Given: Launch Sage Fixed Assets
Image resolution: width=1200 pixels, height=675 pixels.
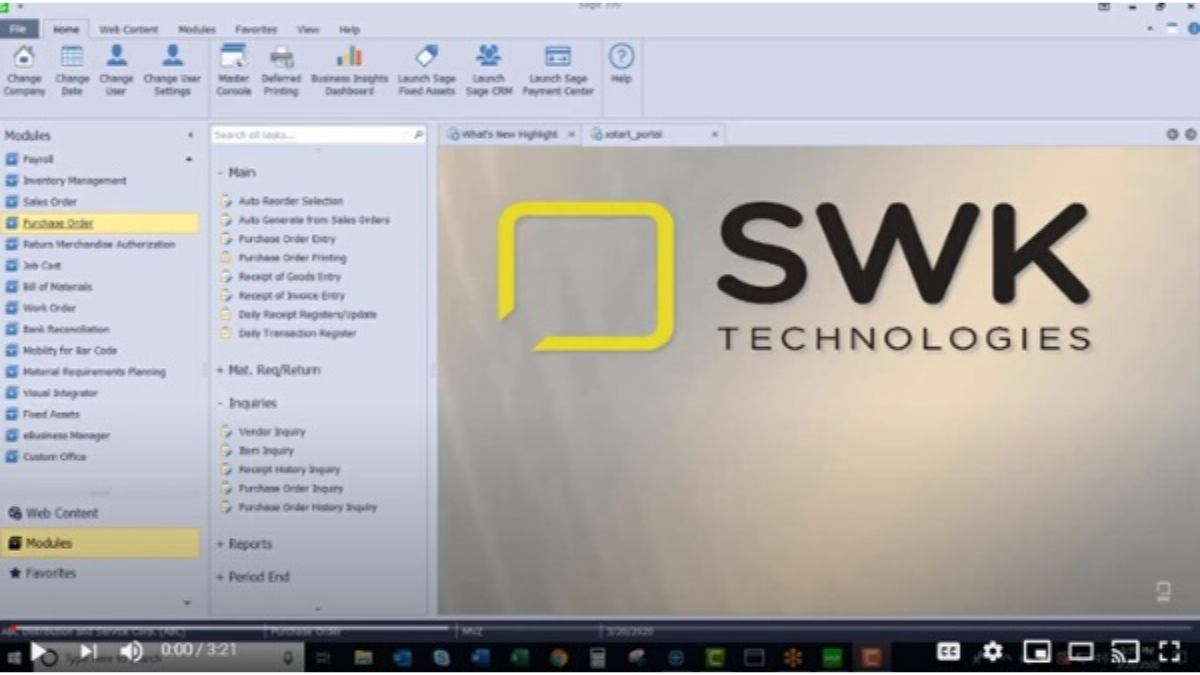Looking at the screenshot, I should (427, 70).
